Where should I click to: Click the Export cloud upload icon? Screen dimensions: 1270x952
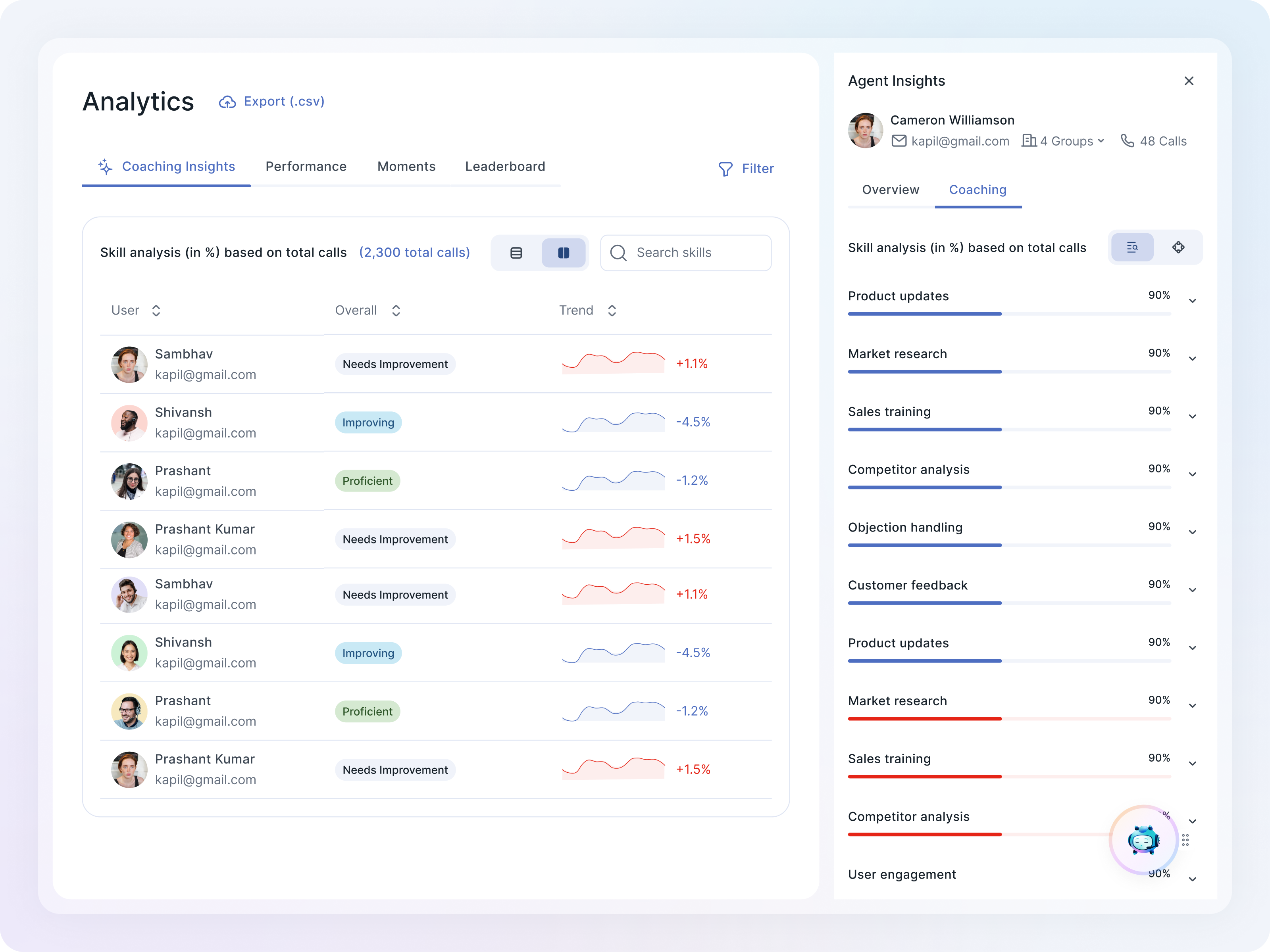point(227,102)
